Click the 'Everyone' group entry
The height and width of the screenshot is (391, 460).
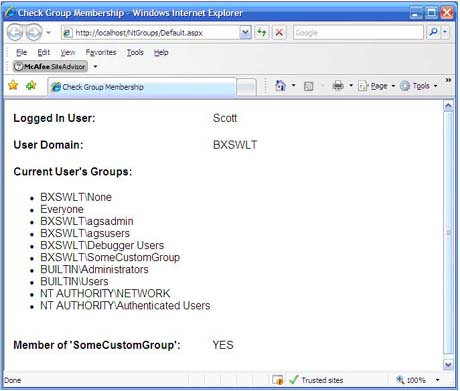[x=62, y=209]
